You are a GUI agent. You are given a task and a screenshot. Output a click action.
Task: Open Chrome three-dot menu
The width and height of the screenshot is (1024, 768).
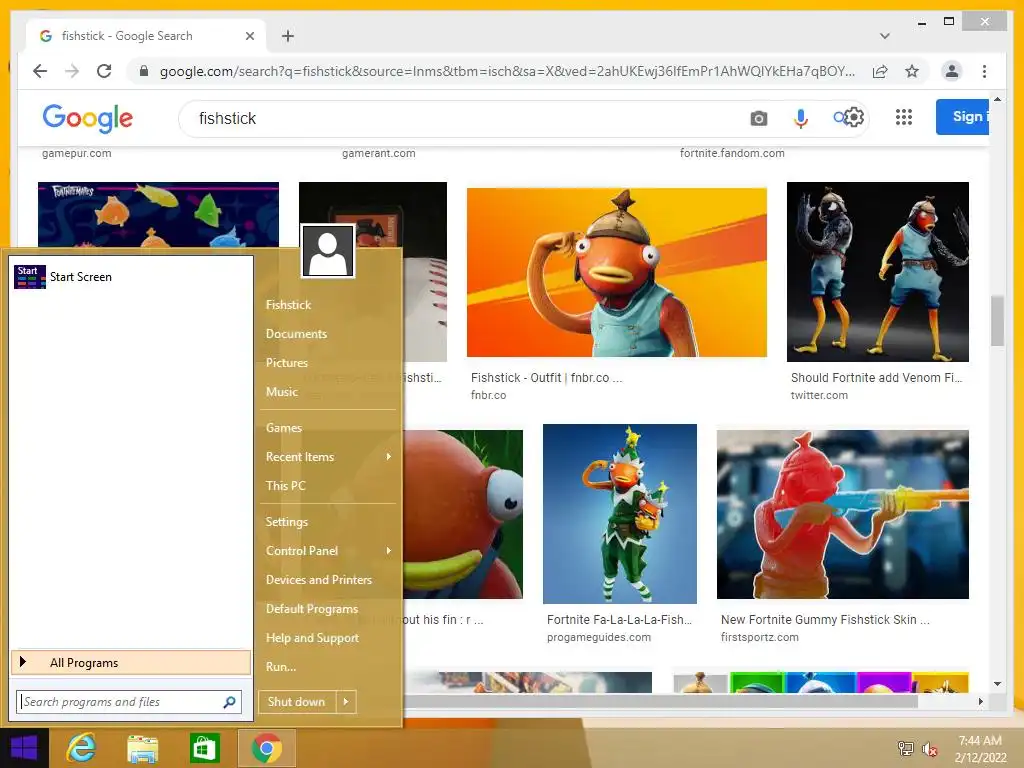click(x=984, y=71)
